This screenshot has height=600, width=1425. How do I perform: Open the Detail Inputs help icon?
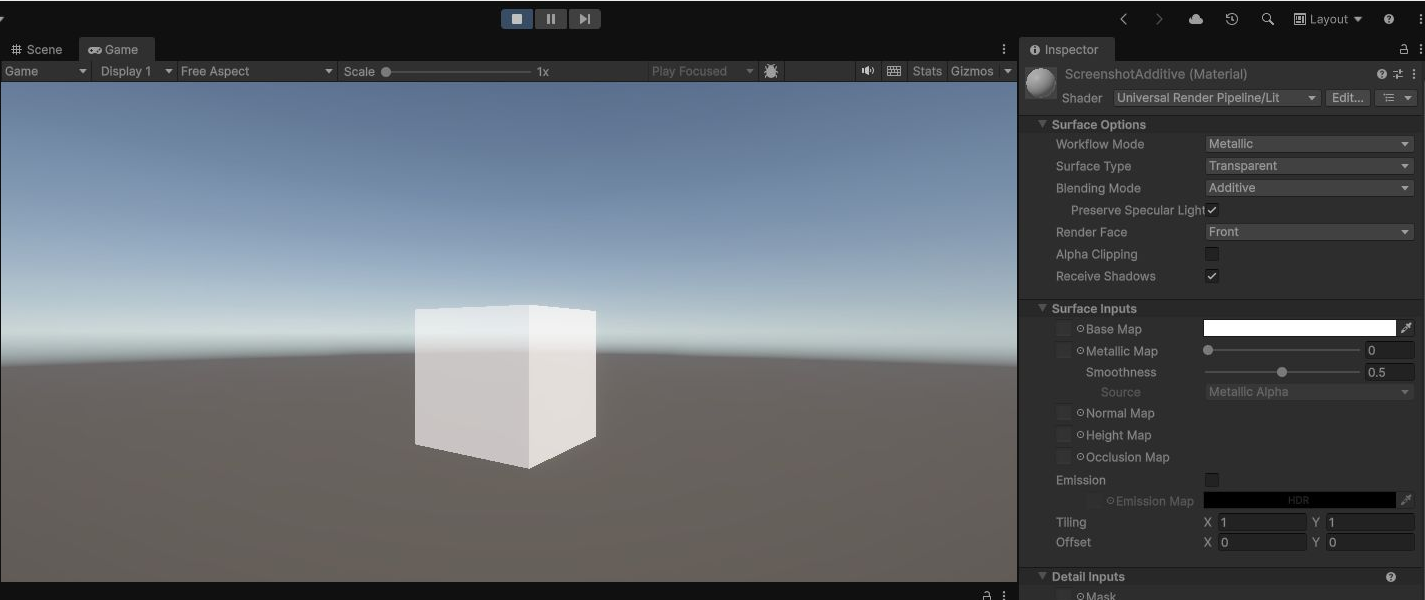(1391, 577)
